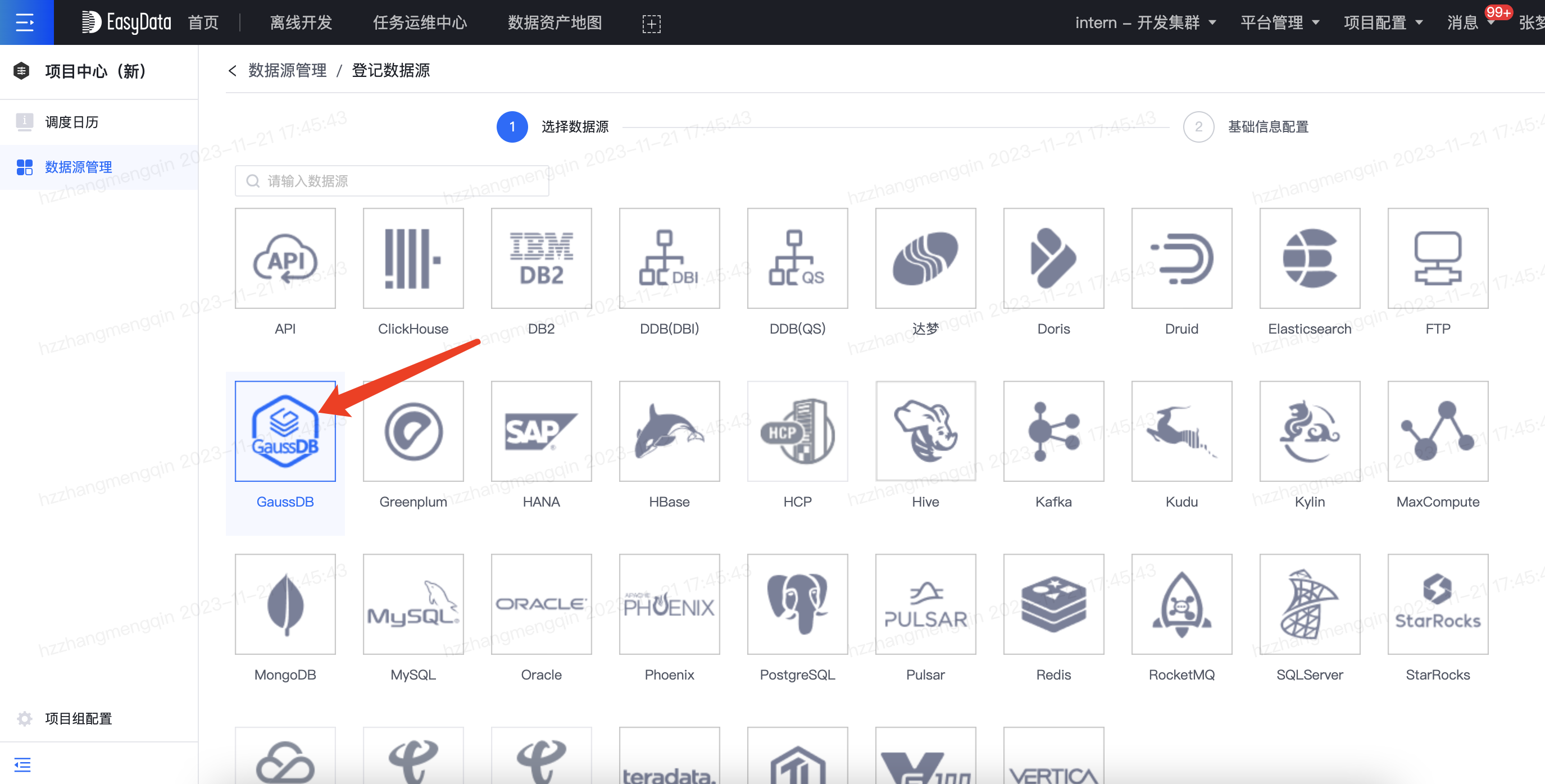This screenshot has height=784, width=1545.
Task: Choose the MySQL data source
Action: [x=413, y=604]
